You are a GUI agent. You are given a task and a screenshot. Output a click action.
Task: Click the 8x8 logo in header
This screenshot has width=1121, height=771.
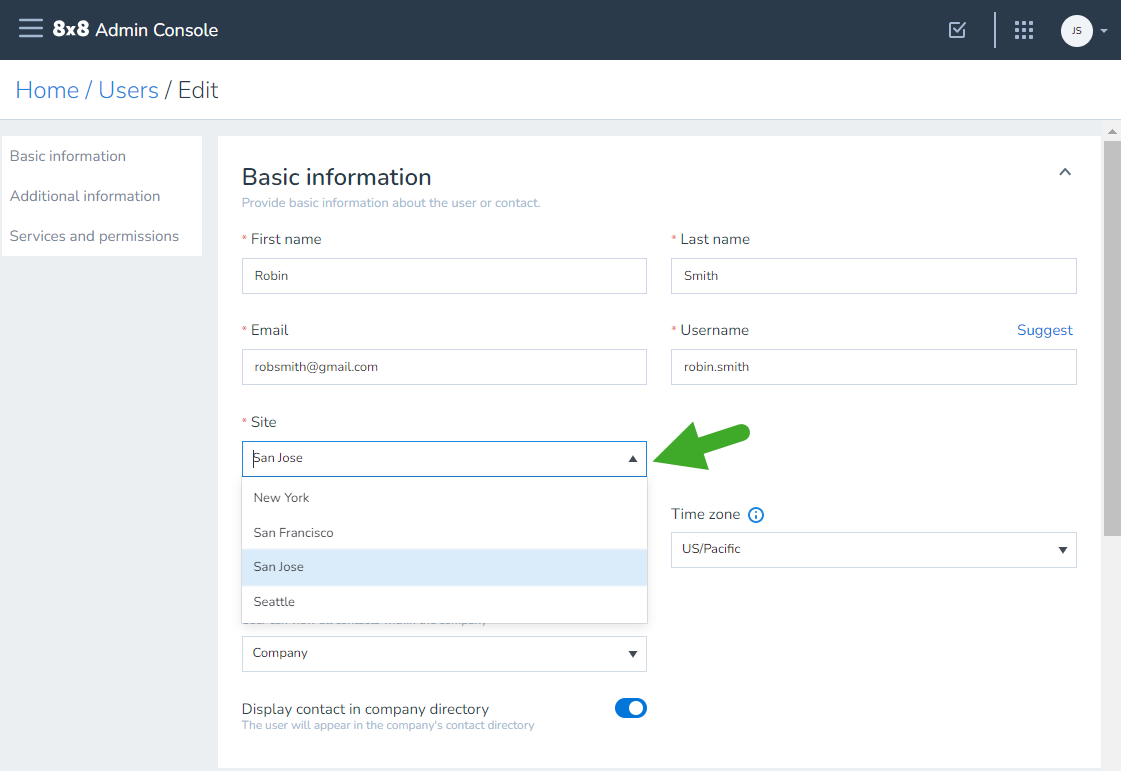point(71,29)
